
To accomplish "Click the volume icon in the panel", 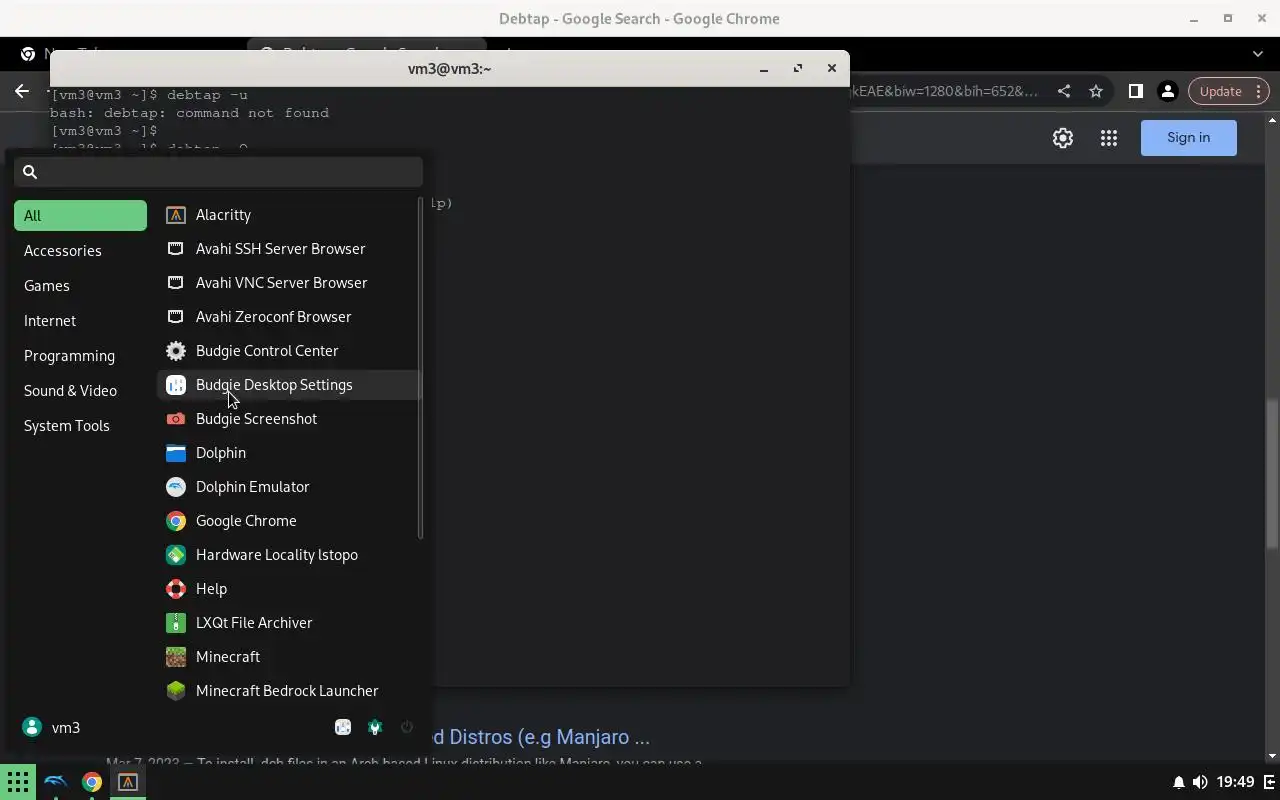I will click(1200, 782).
